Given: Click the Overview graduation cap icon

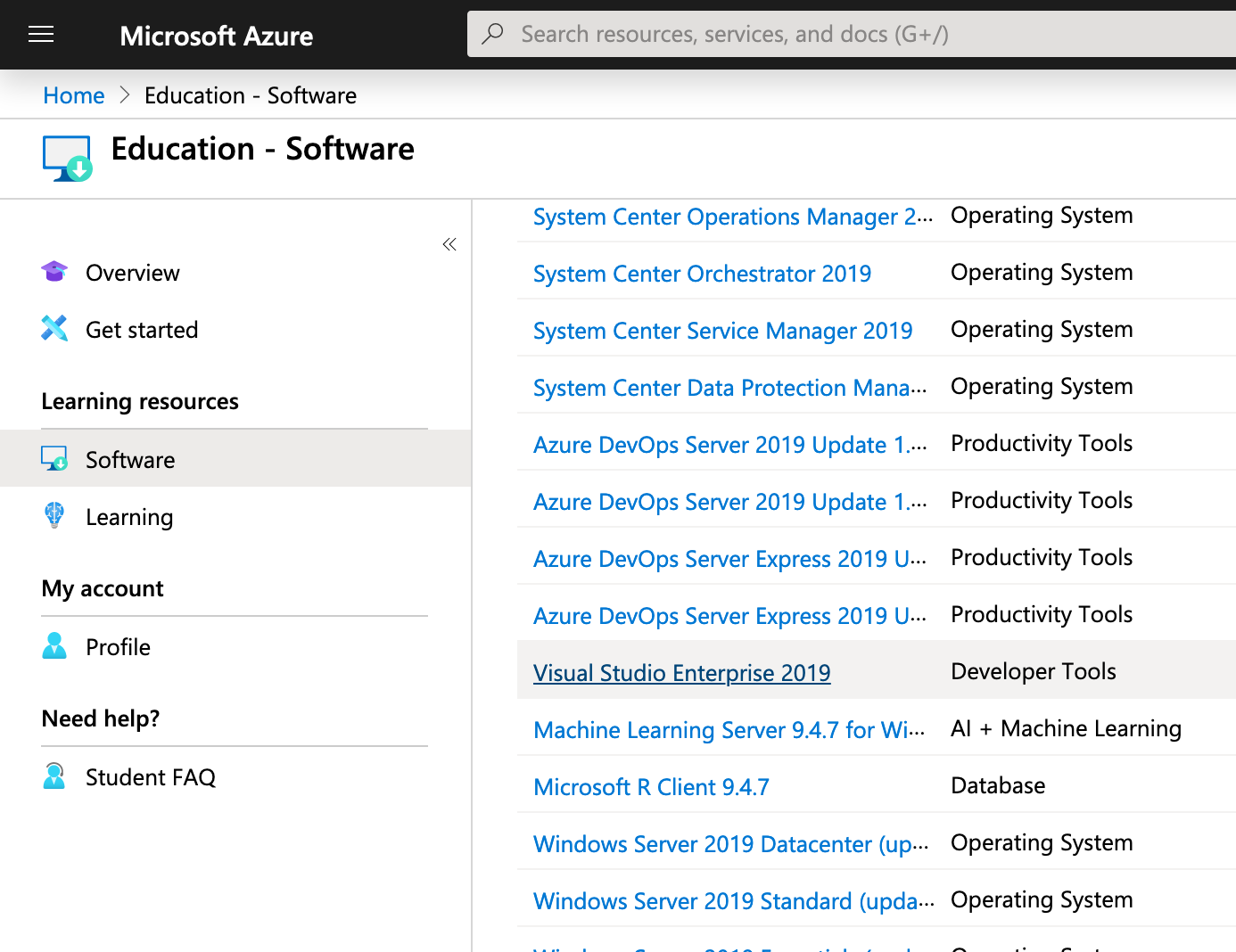Looking at the screenshot, I should click(x=54, y=272).
